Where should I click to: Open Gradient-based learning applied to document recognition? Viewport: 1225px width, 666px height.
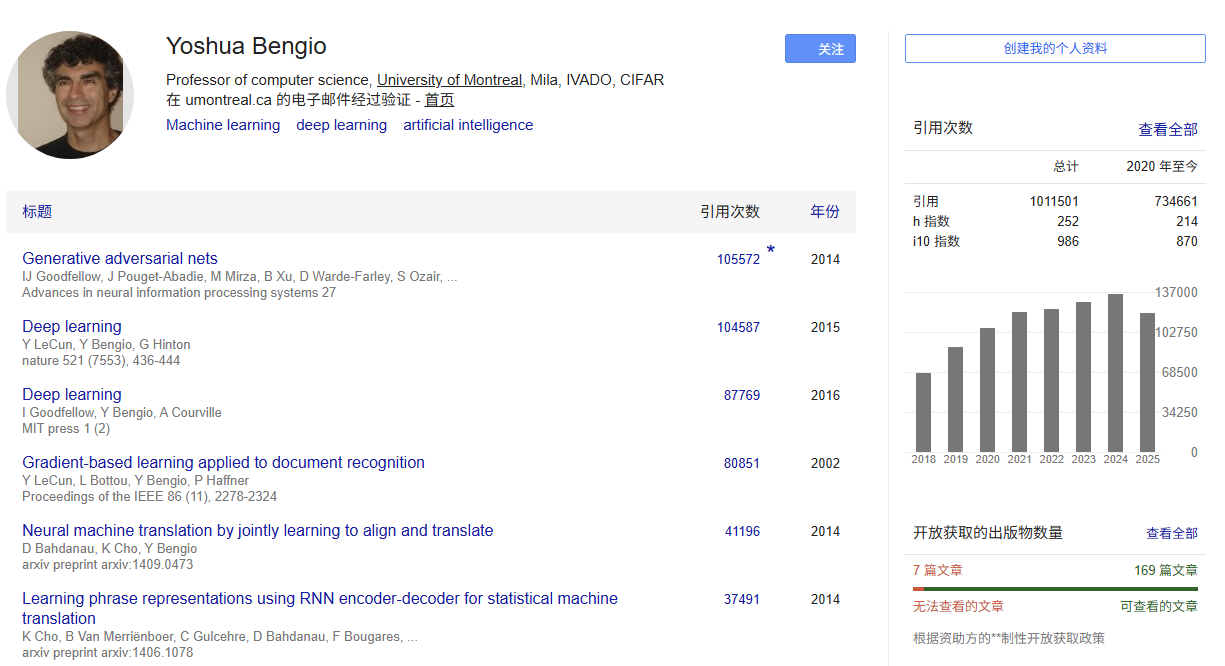pyautogui.click(x=223, y=462)
